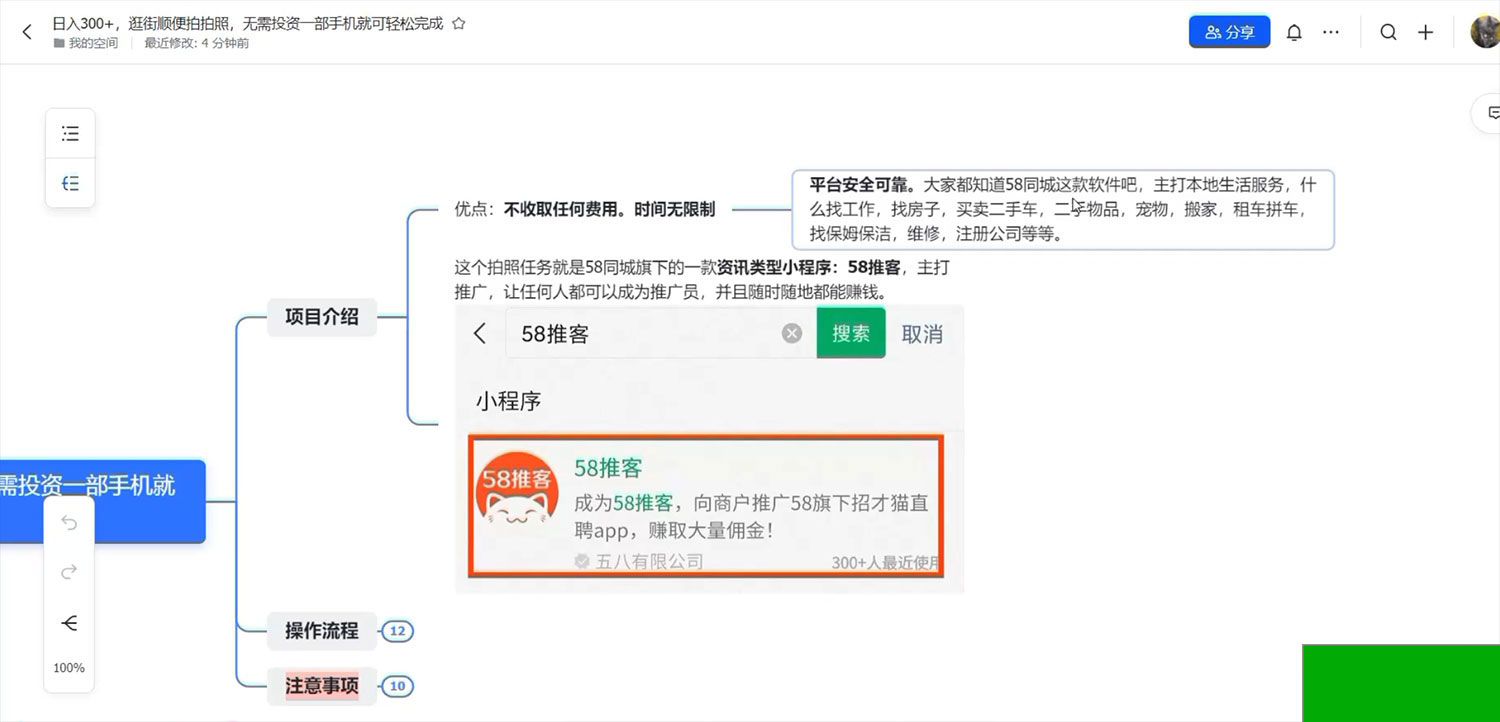Open the three-dot more options menu
This screenshot has width=1500, height=722.
pyautogui.click(x=1331, y=32)
